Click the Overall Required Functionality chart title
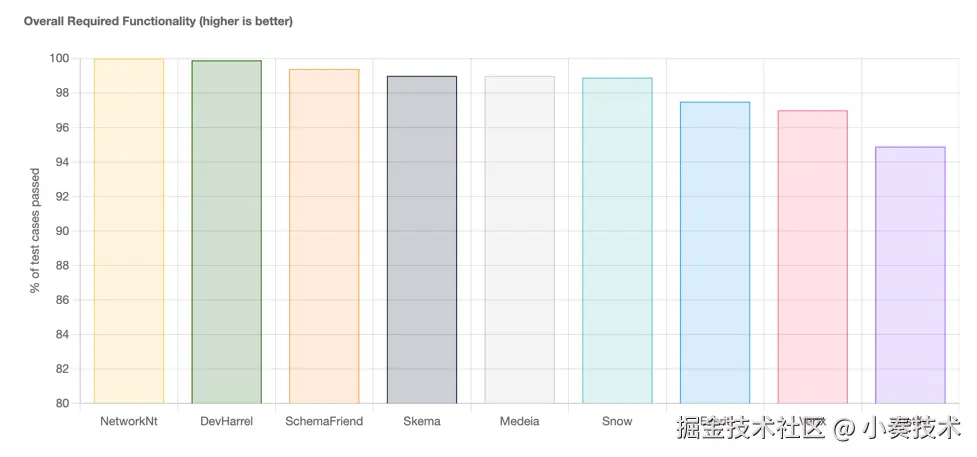This screenshot has height=457, width=977. tap(158, 21)
